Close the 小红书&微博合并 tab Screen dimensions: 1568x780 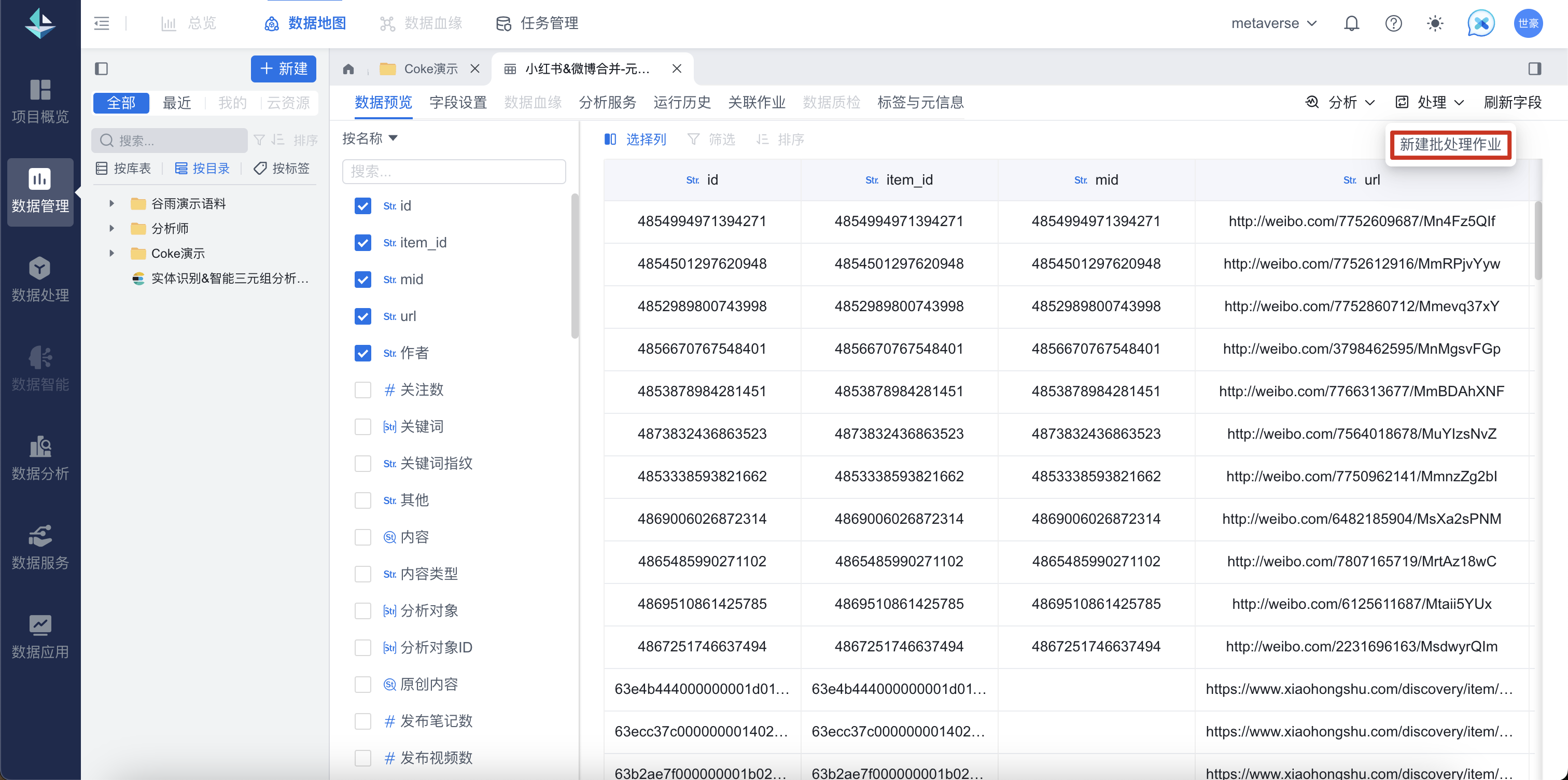pyautogui.click(x=677, y=69)
